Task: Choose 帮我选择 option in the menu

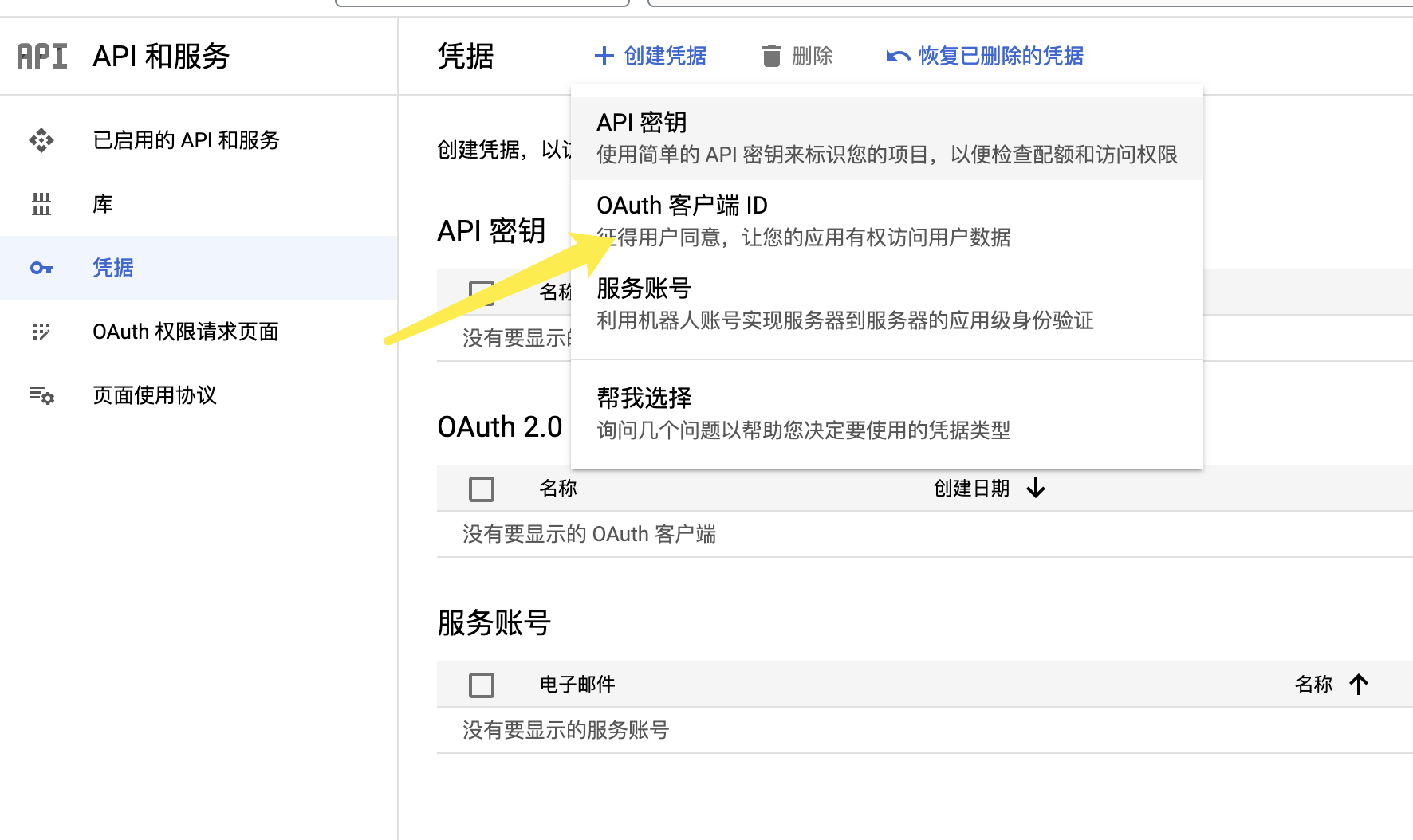Action: 887,414
